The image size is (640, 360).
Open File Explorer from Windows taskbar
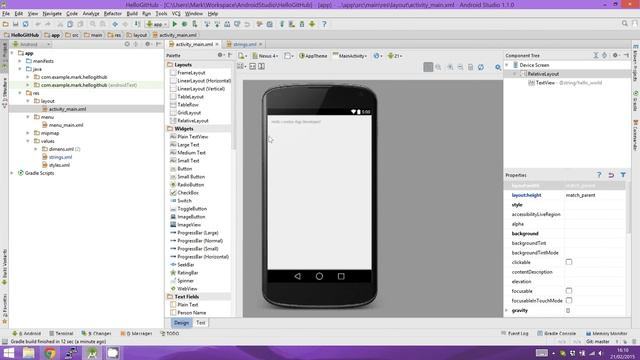click(29, 353)
